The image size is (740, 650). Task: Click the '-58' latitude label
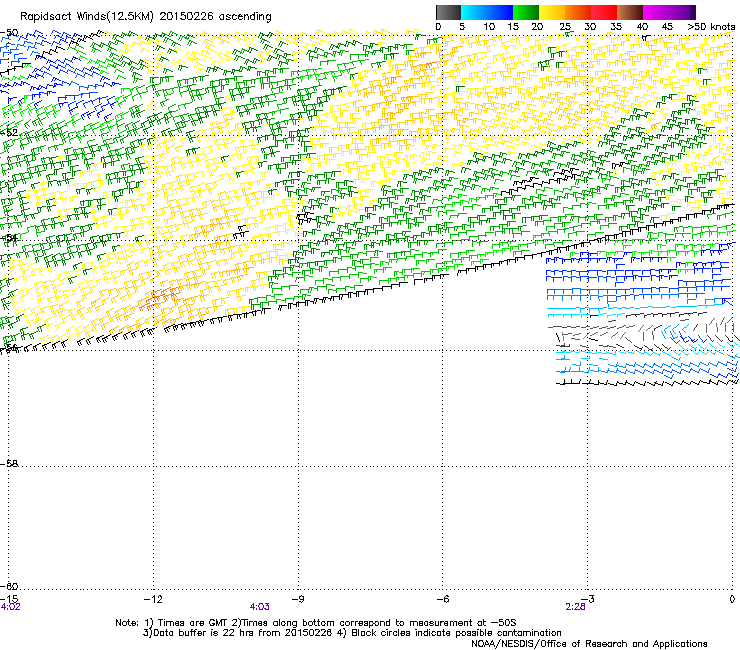click(x=9, y=464)
